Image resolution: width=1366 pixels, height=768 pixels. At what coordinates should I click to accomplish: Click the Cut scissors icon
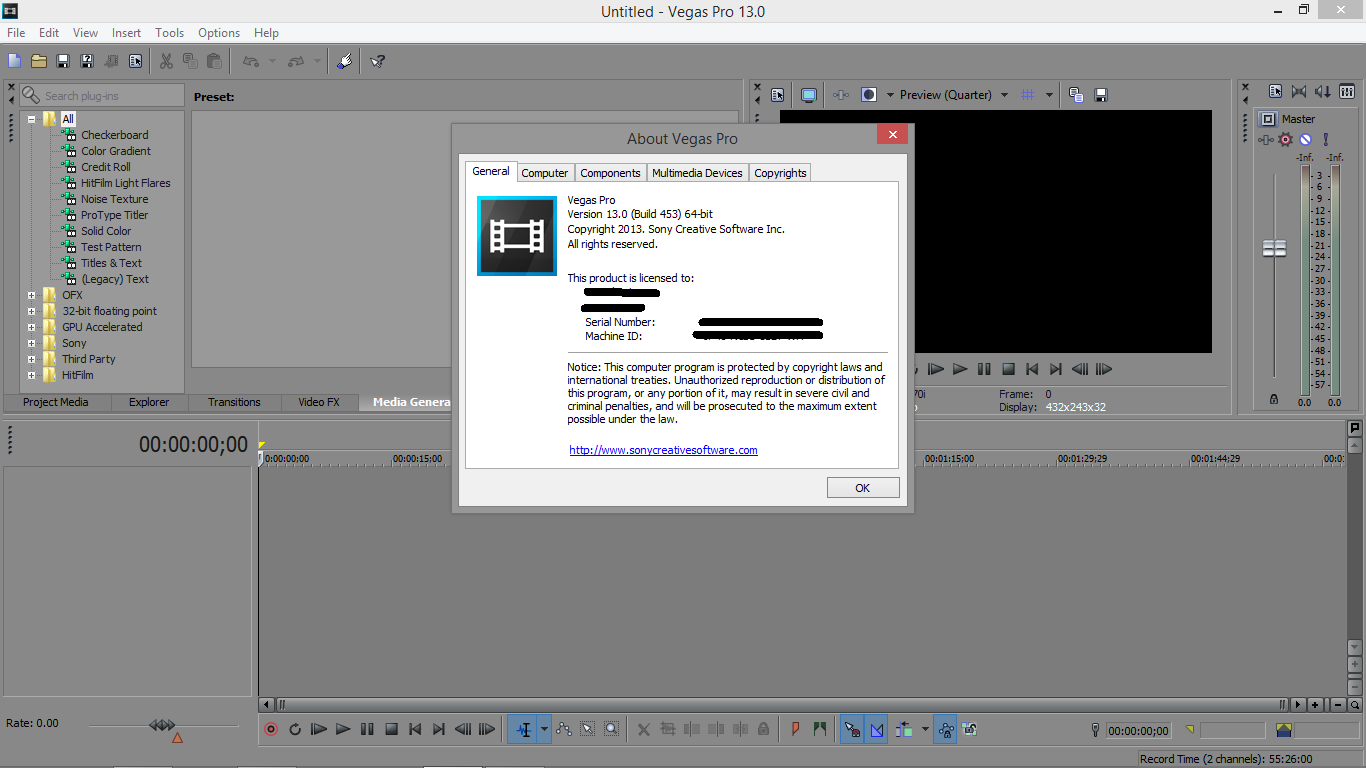point(166,61)
